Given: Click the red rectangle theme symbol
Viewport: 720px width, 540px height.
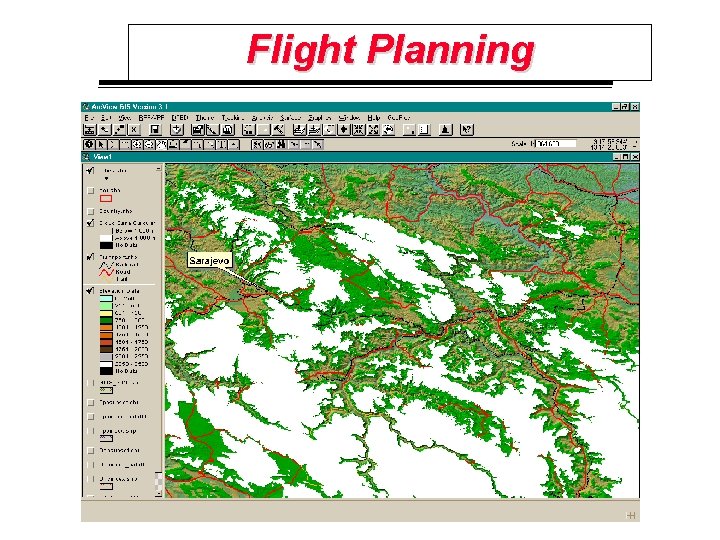Looking at the screenshot, I should (106, 199).
